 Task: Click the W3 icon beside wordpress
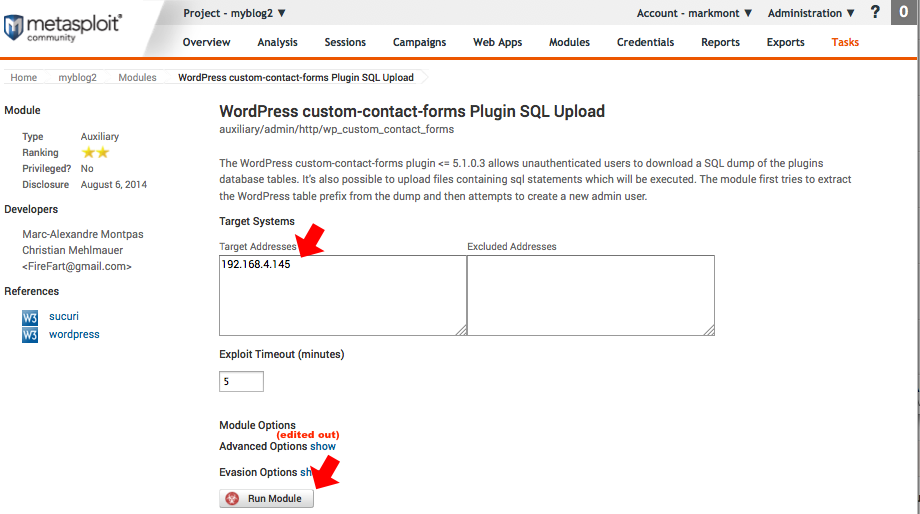pyautogui.click(x=29, y=335)
